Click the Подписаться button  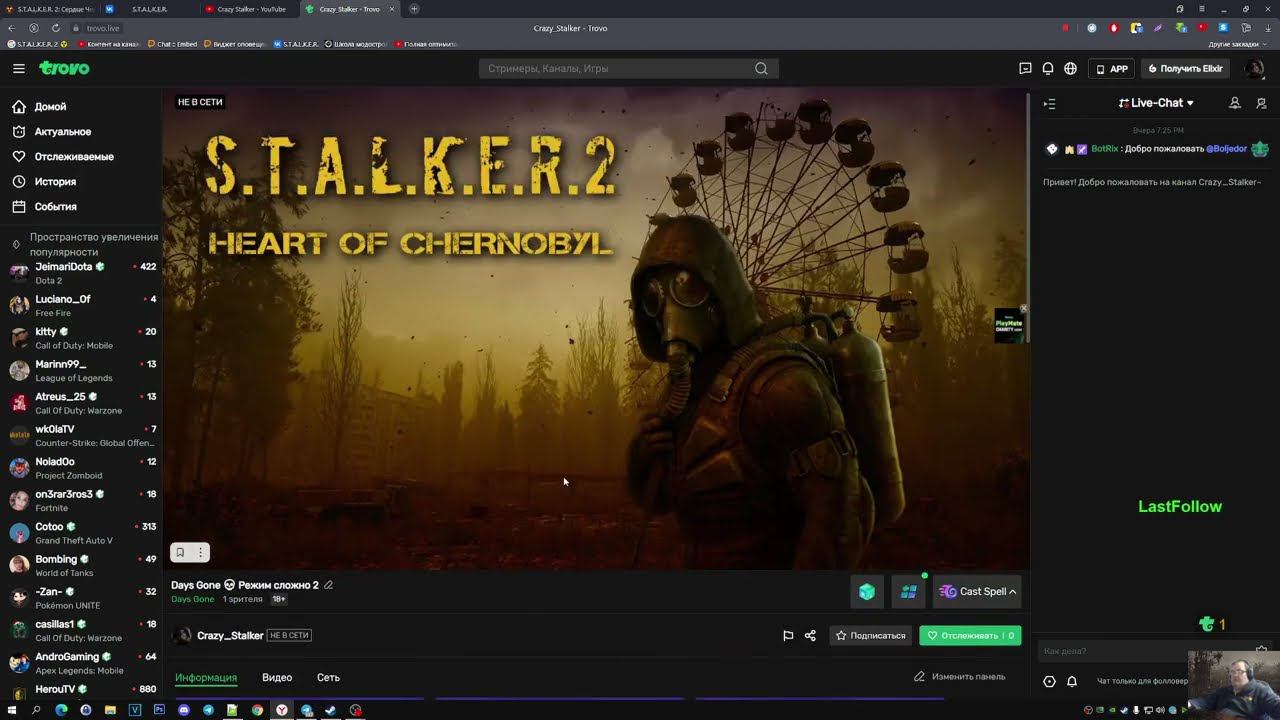coord(870,635)
